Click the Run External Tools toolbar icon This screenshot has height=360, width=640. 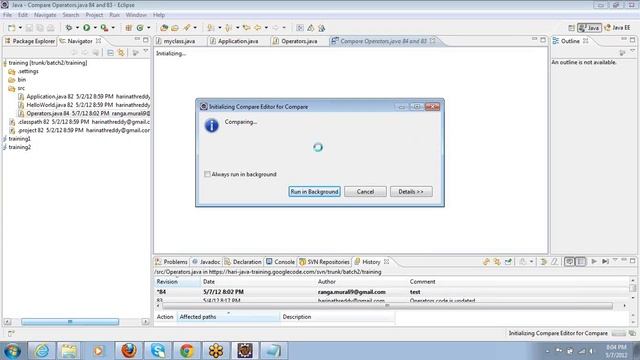[104, 28]
